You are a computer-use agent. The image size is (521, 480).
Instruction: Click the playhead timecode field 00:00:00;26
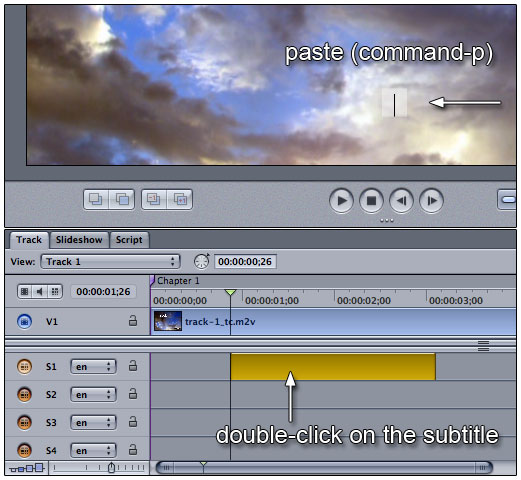(245, 262)
